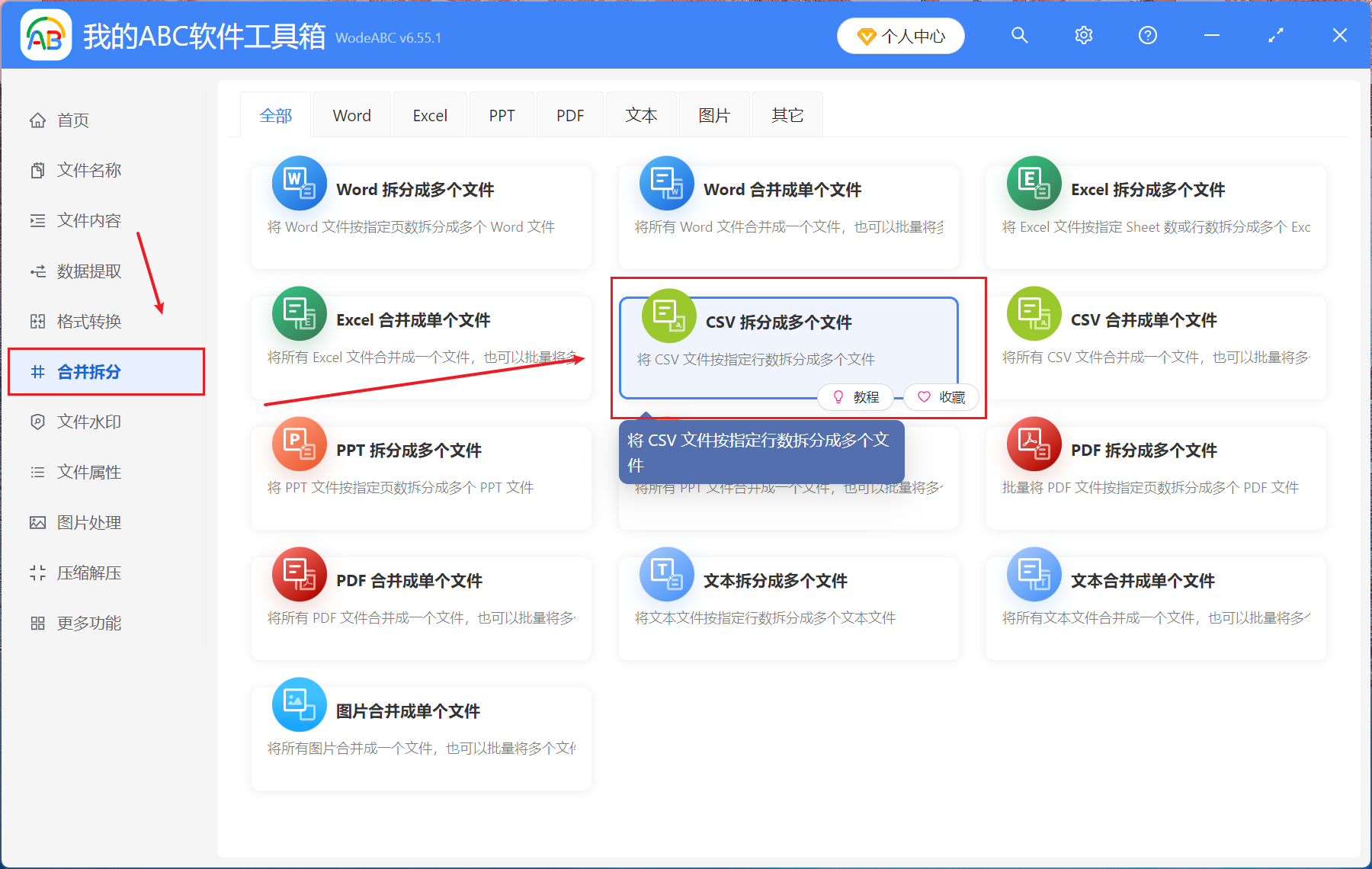Open the help question mark icon
The width and height of the screenshot is (1372, 869).
tap(1147, 35)
